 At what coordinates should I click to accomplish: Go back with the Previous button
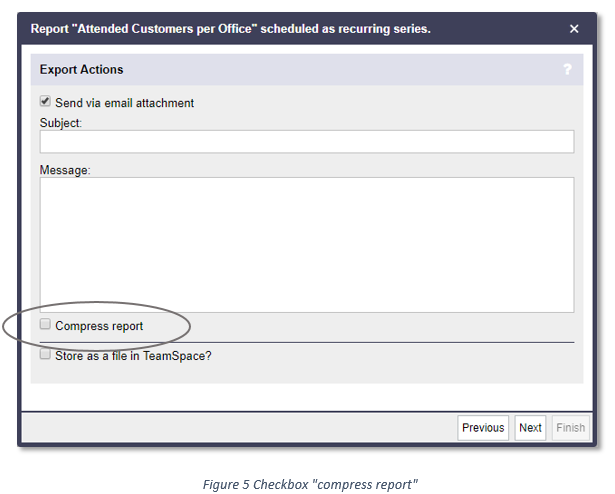[x=483, y=428]
